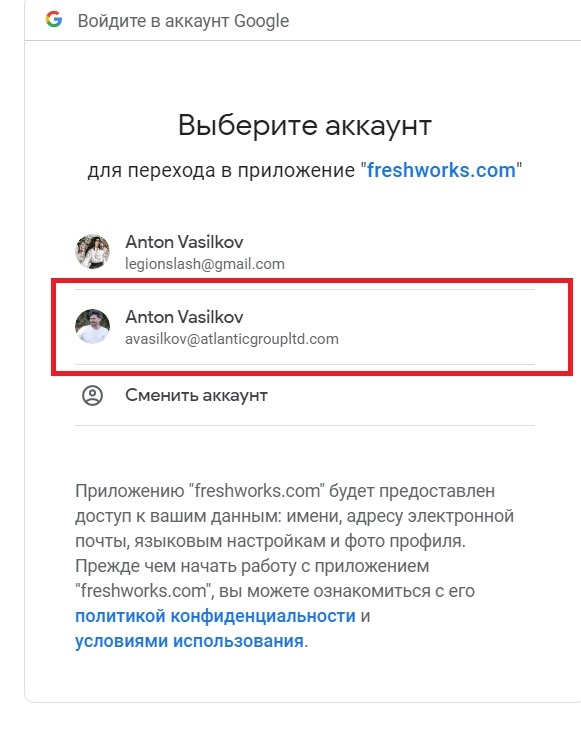
Task: Click the Выберите аккаунт heading
Action: click(305, 126)
